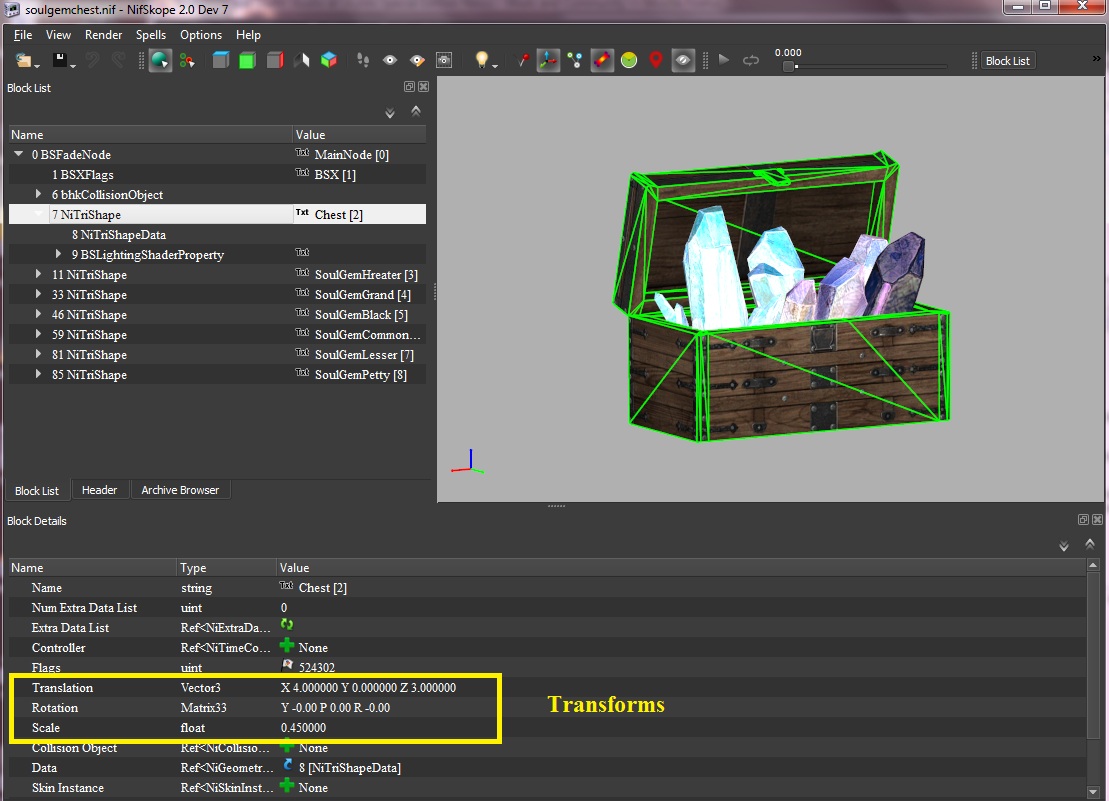Float the Block List panel
This screenshot has height=801, width=1109.
click(410, 87)
